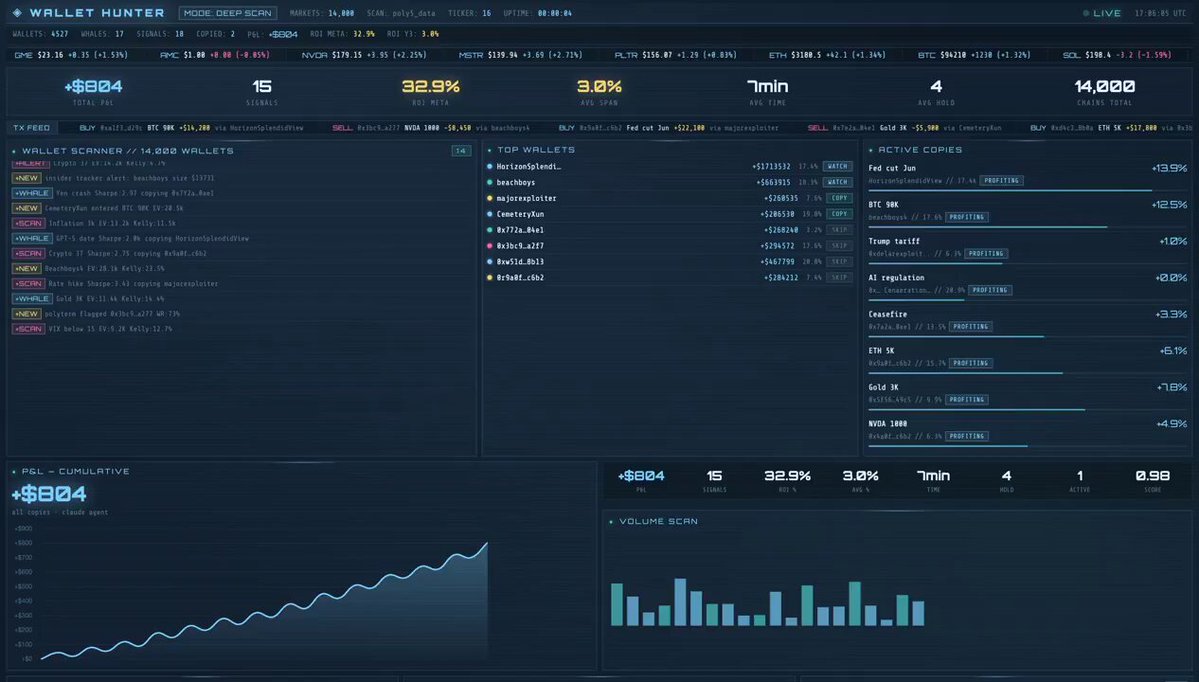The height and width of the screenshot is (682, 1199).
Task: Click the pink dot beside 0x3bc9..a2f7 wallet
Action: [489, 245]
